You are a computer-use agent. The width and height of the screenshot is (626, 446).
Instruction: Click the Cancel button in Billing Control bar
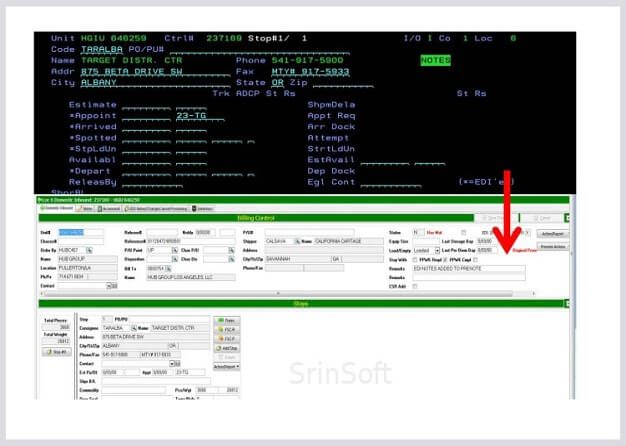pyautogui.click(x=542, y=218)
